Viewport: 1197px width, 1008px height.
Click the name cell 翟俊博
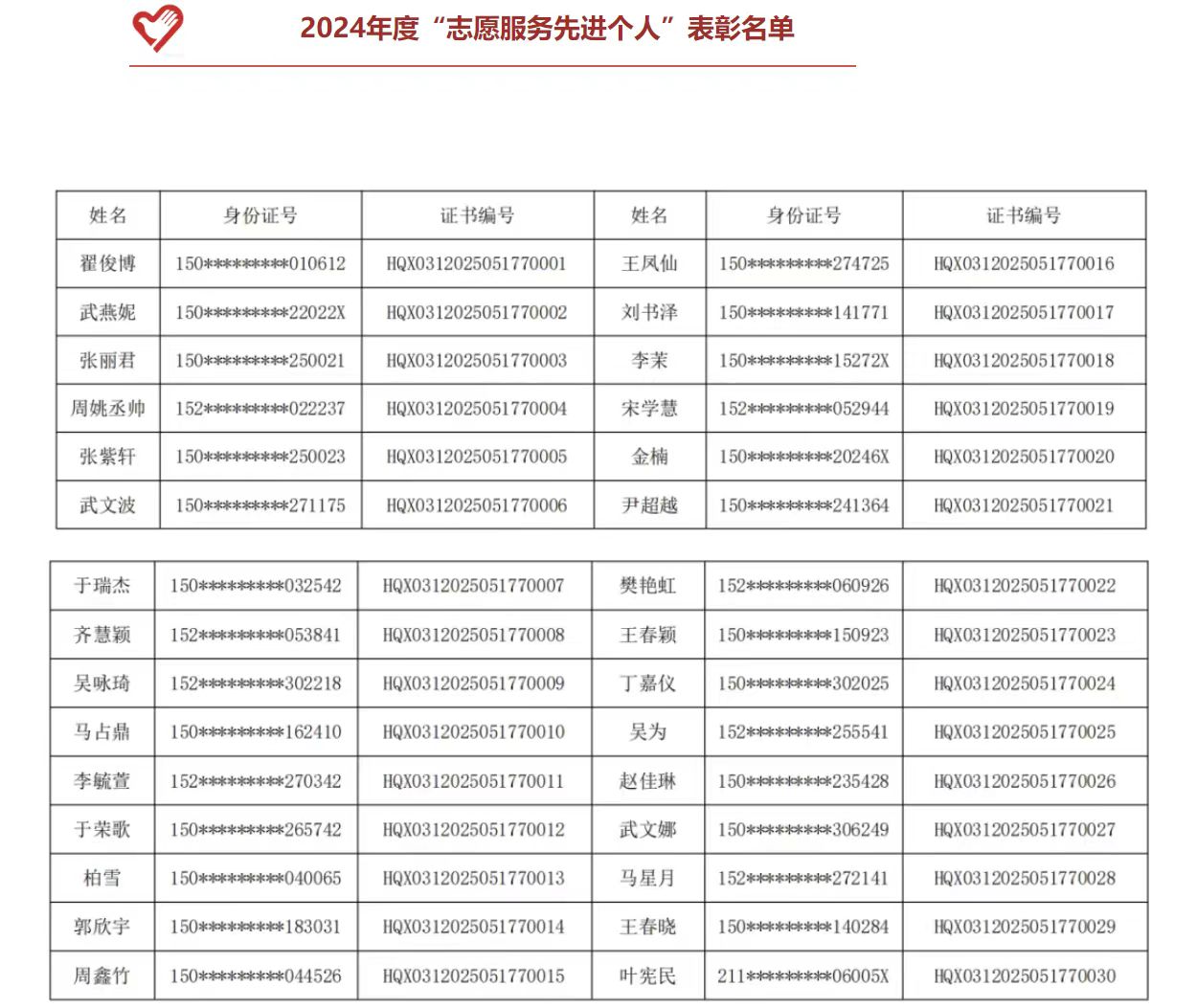click(x=108, y=263)
